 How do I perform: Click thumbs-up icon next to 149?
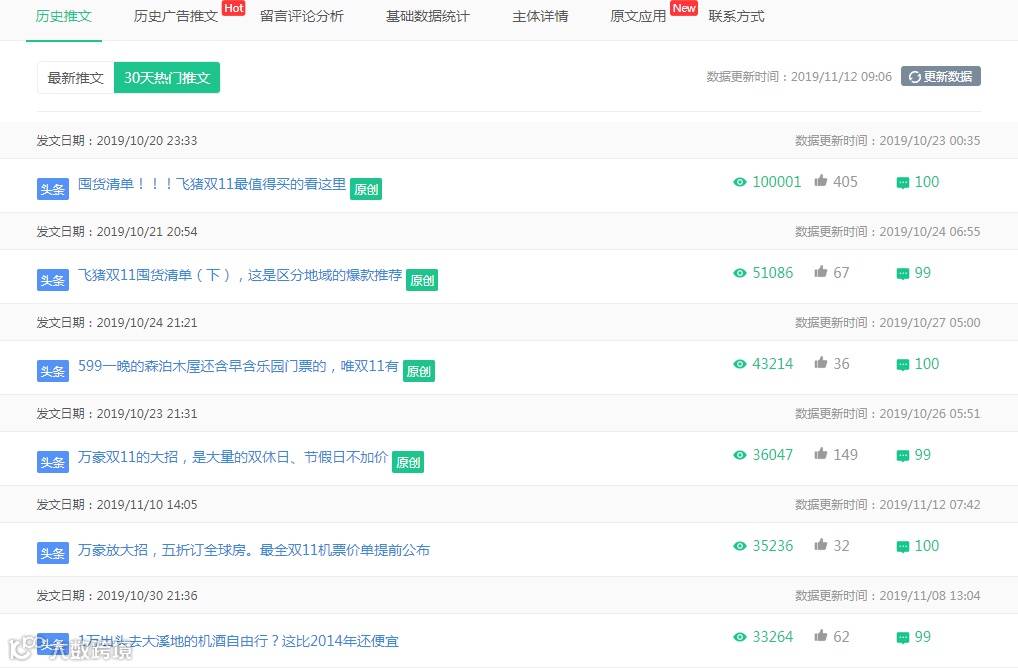pyautogui.click(x=821, y=453)
